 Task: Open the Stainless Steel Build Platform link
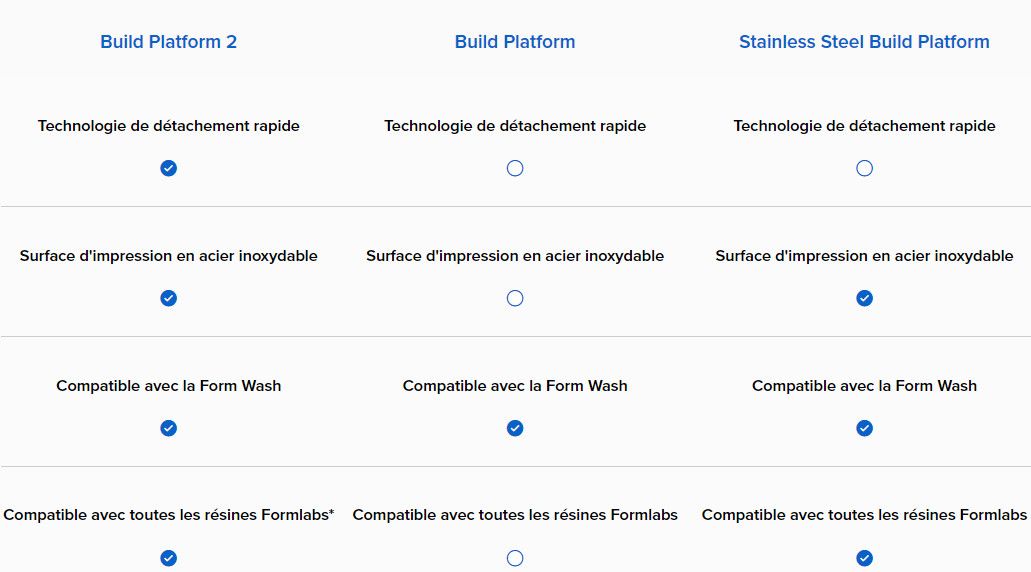click(x=864, y=42)
